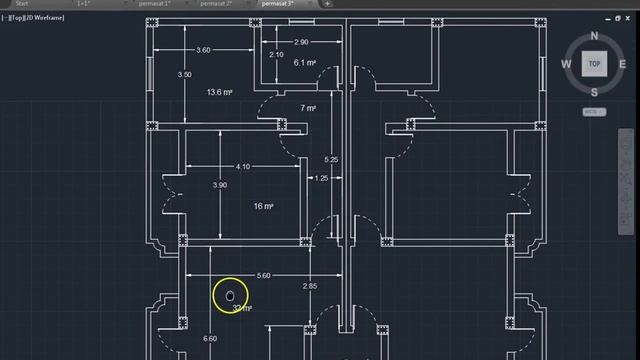Open the WCS coordinate system dropdown
Screen dimensions: 640x360
click(594, 112)
